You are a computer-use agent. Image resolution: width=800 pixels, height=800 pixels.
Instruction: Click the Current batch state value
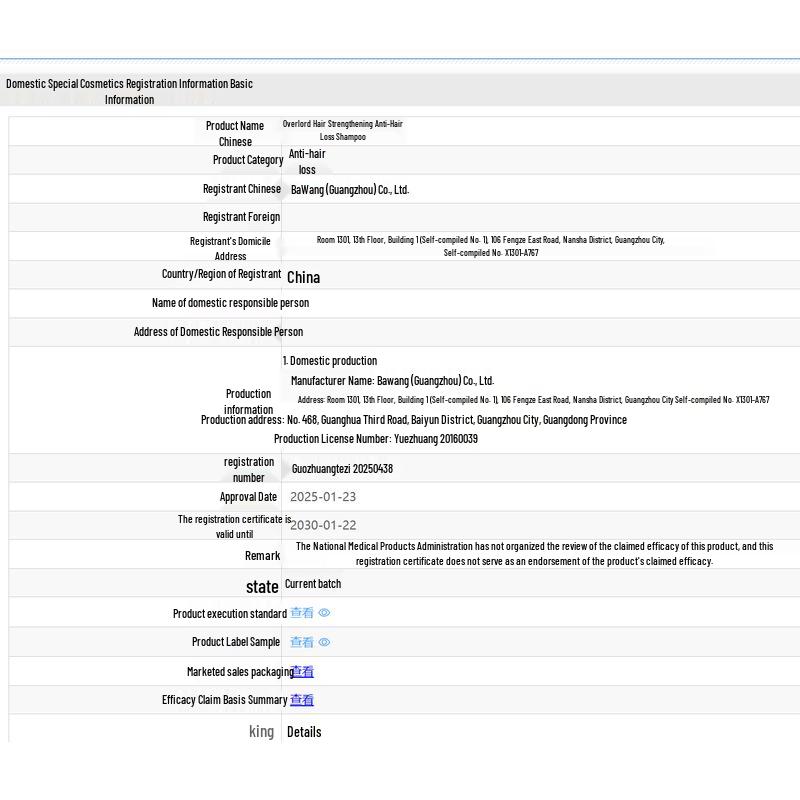[313, 584]
